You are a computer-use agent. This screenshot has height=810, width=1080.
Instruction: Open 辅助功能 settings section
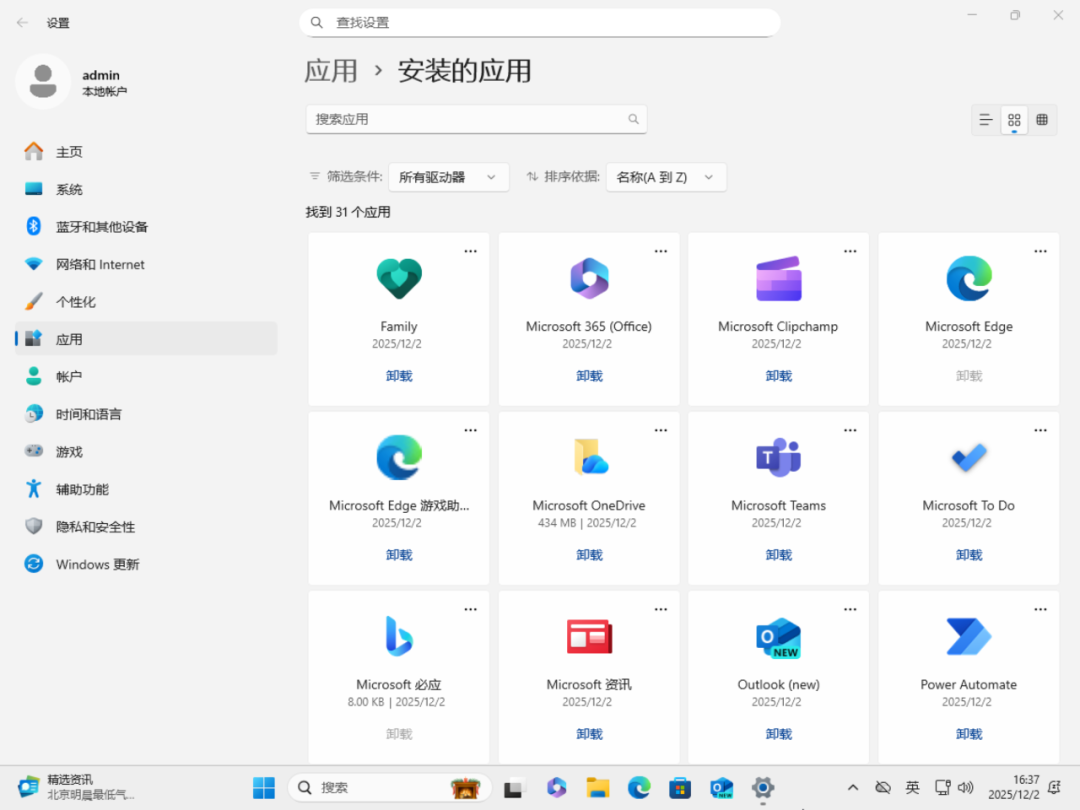[146, 489]
